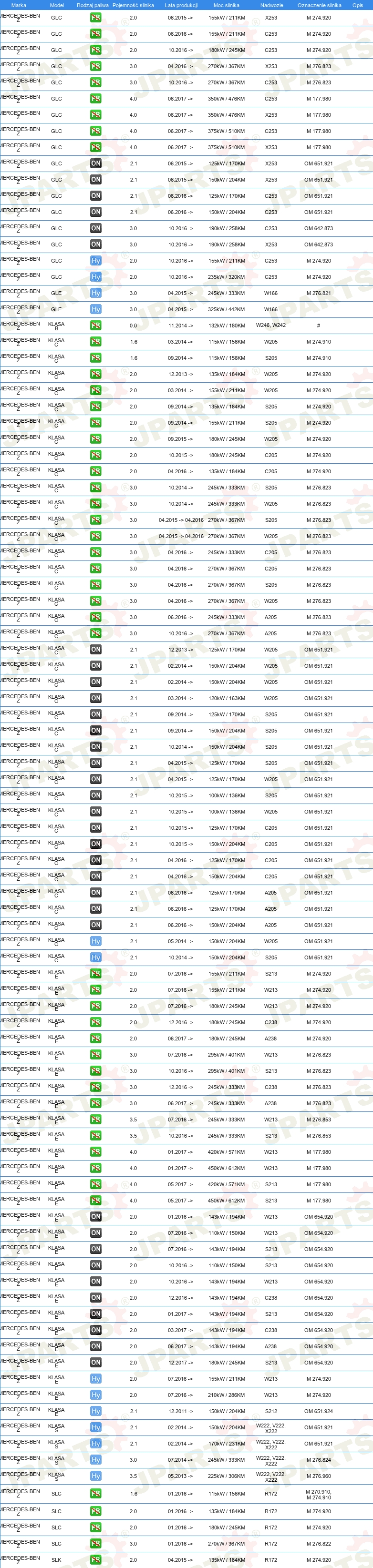Click the 'W246, W242' body cell

[x=270, y=325]
